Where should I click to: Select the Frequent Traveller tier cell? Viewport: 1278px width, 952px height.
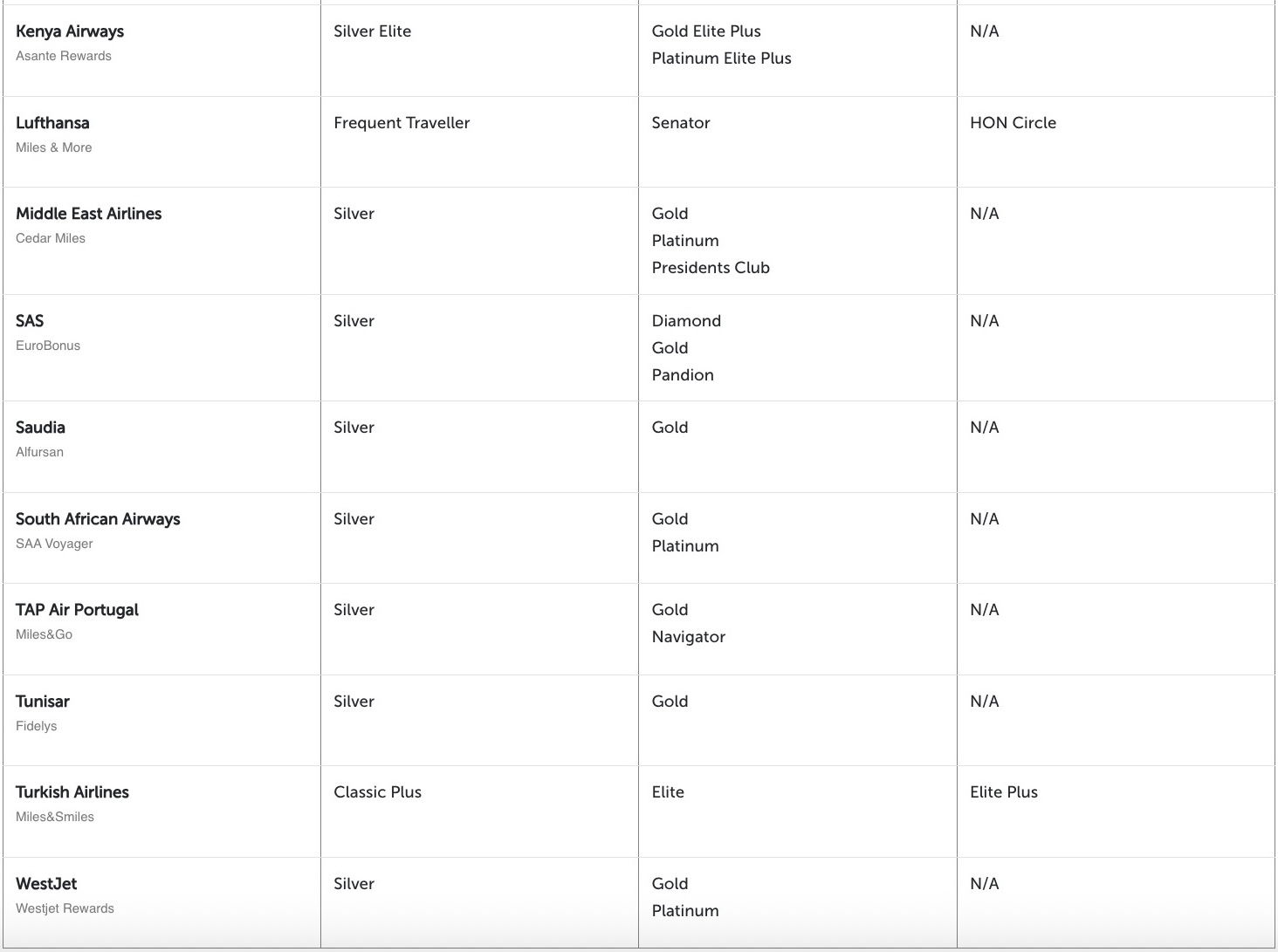pos(402,123)
